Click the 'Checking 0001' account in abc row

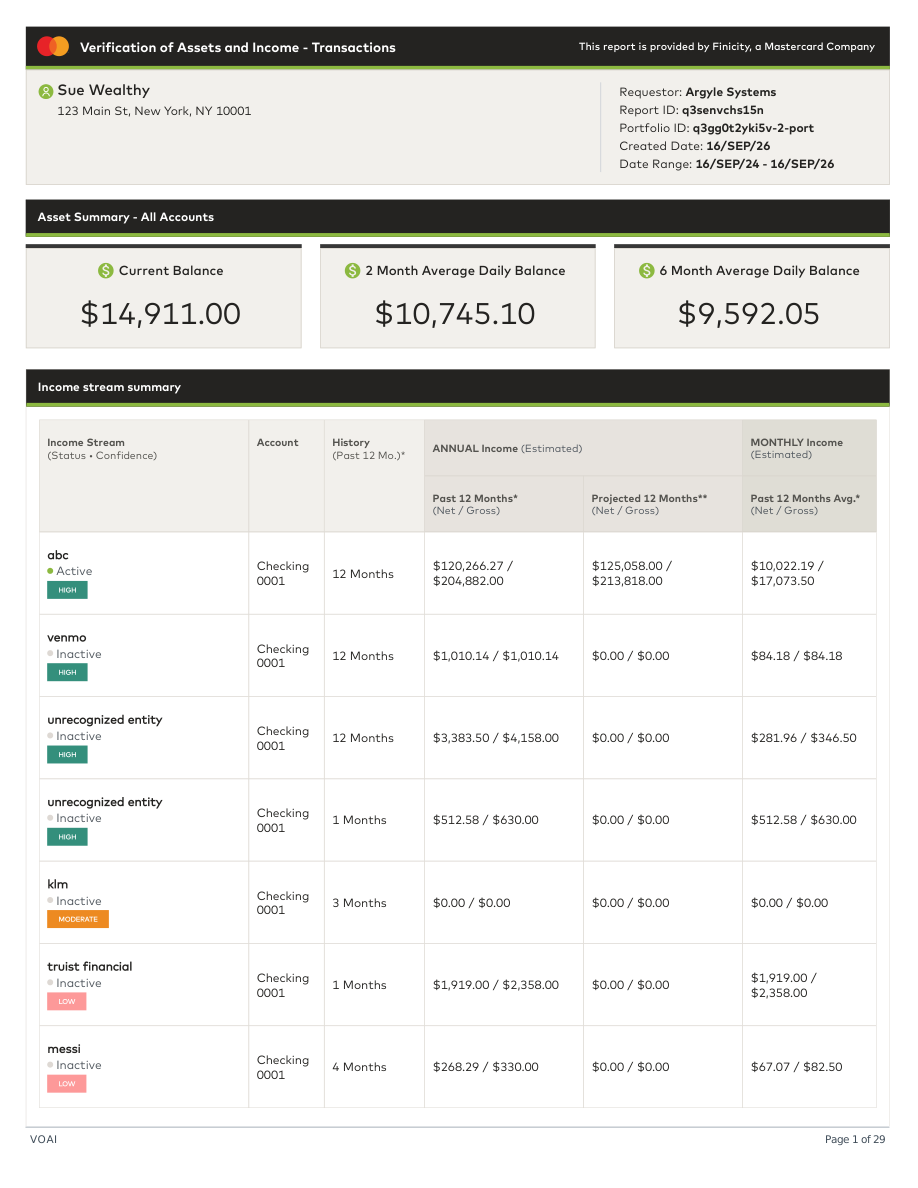[x=283, y=574]
